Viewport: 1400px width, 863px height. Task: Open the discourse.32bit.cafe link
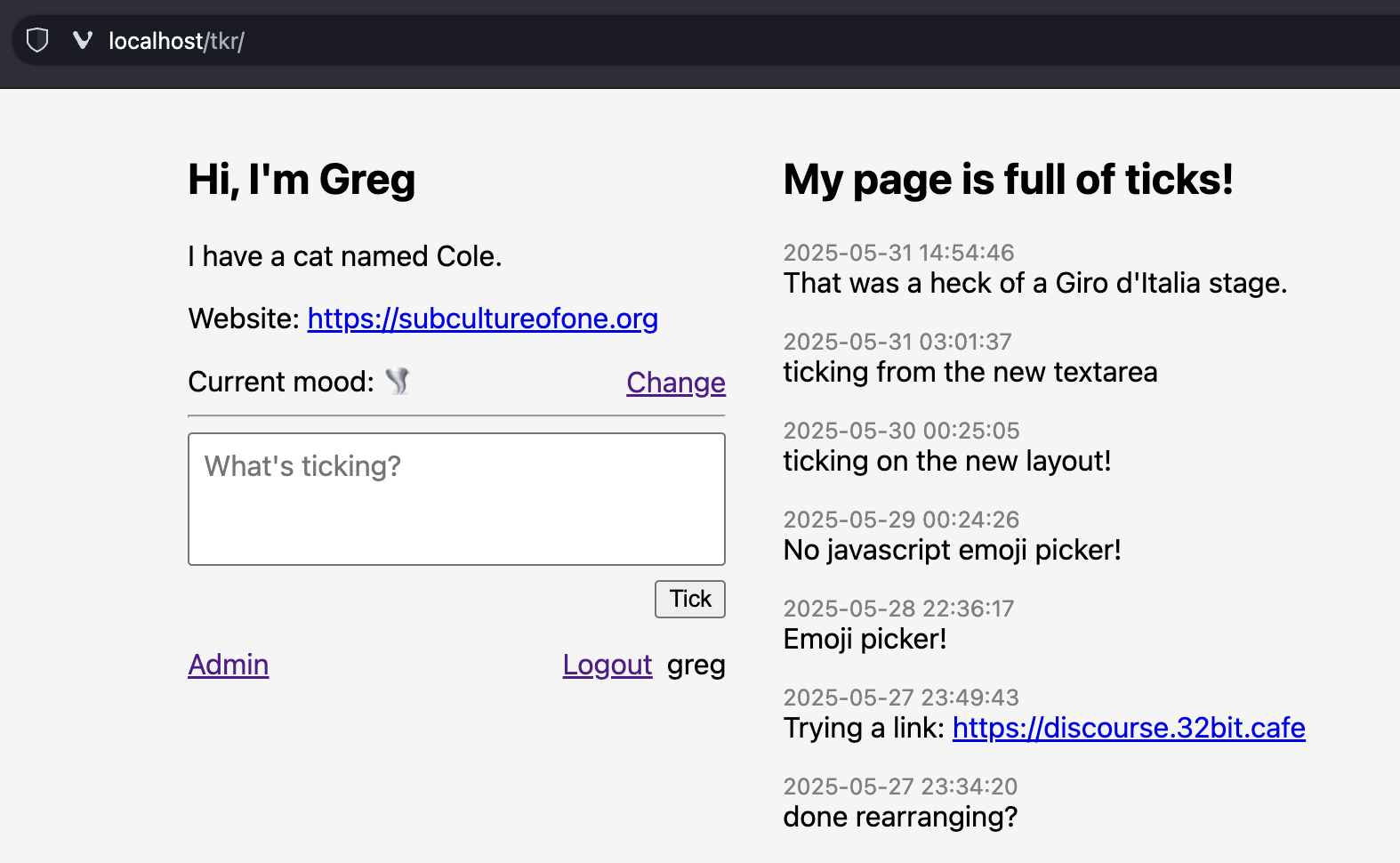pyautogui.click(x=1129, y=728)
